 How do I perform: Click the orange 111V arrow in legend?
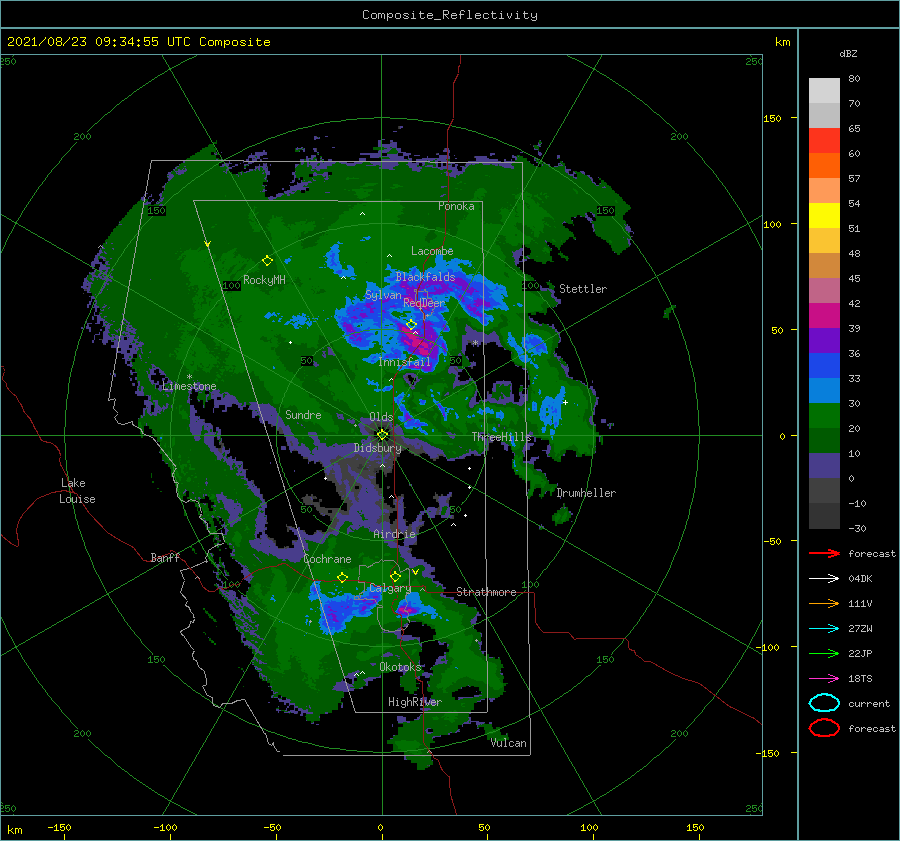click(x=824, y=603)
